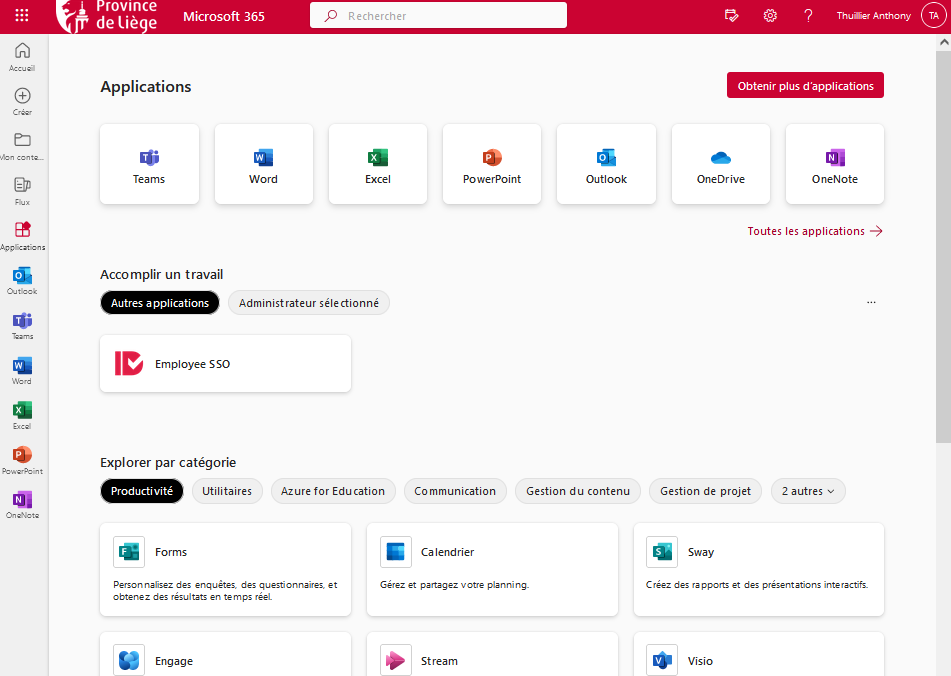Select the Gestion du contenu category
Screen dimensions: 951x676
click(578, 491)
